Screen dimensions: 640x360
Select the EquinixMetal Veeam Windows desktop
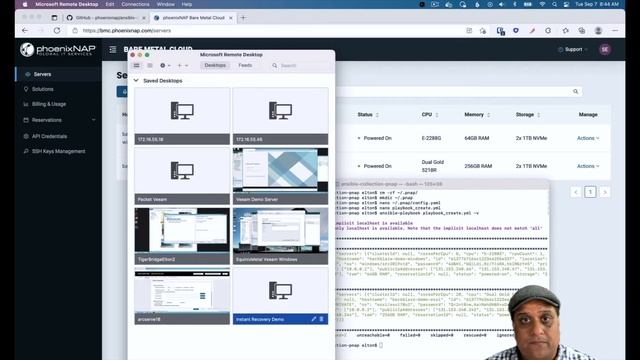(x=280, y=236)
